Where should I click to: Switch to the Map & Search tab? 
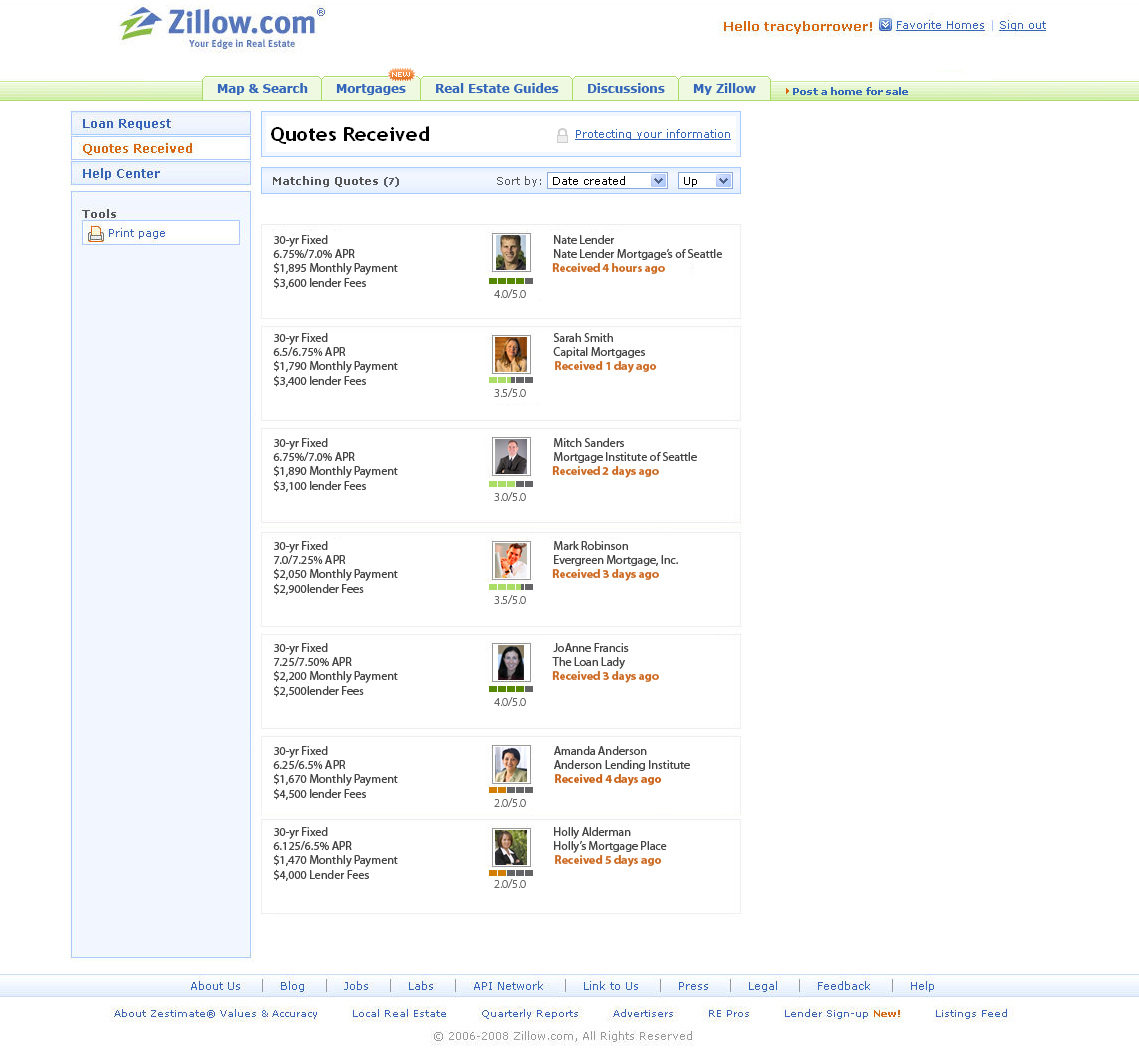click(x=262, y=89)
